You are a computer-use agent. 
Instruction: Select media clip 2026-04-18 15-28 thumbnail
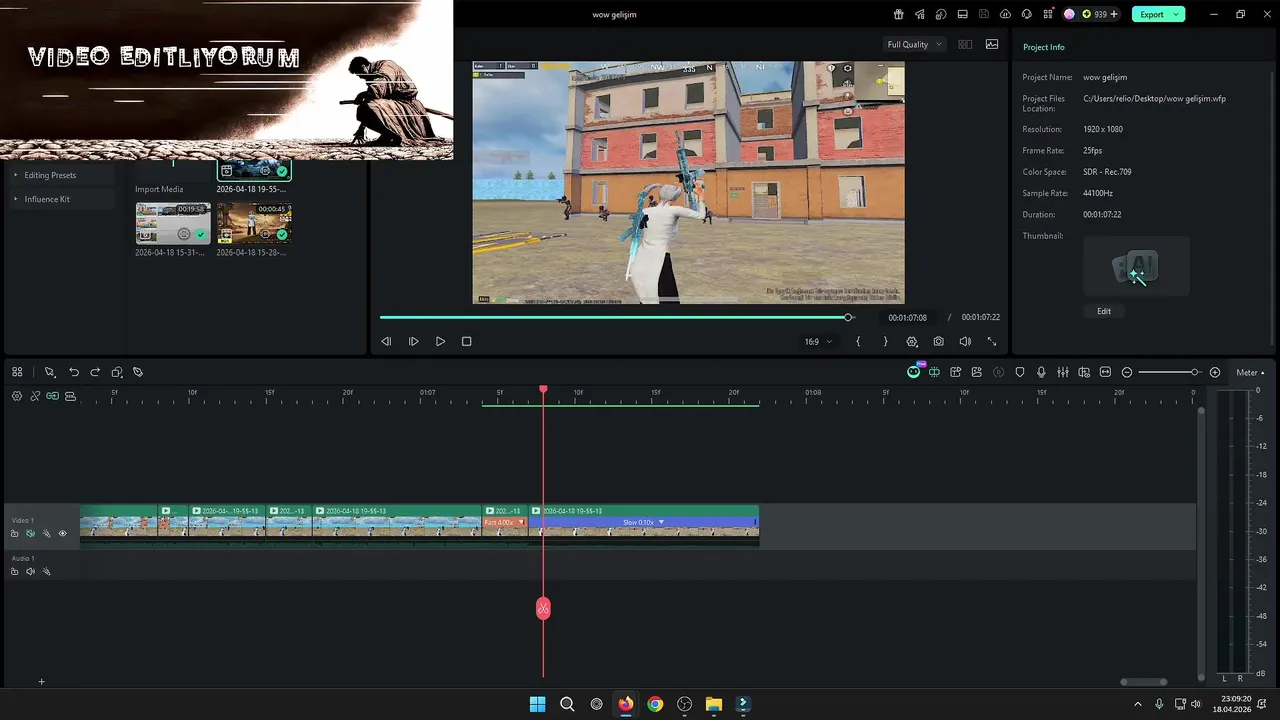tap(254, 223)
